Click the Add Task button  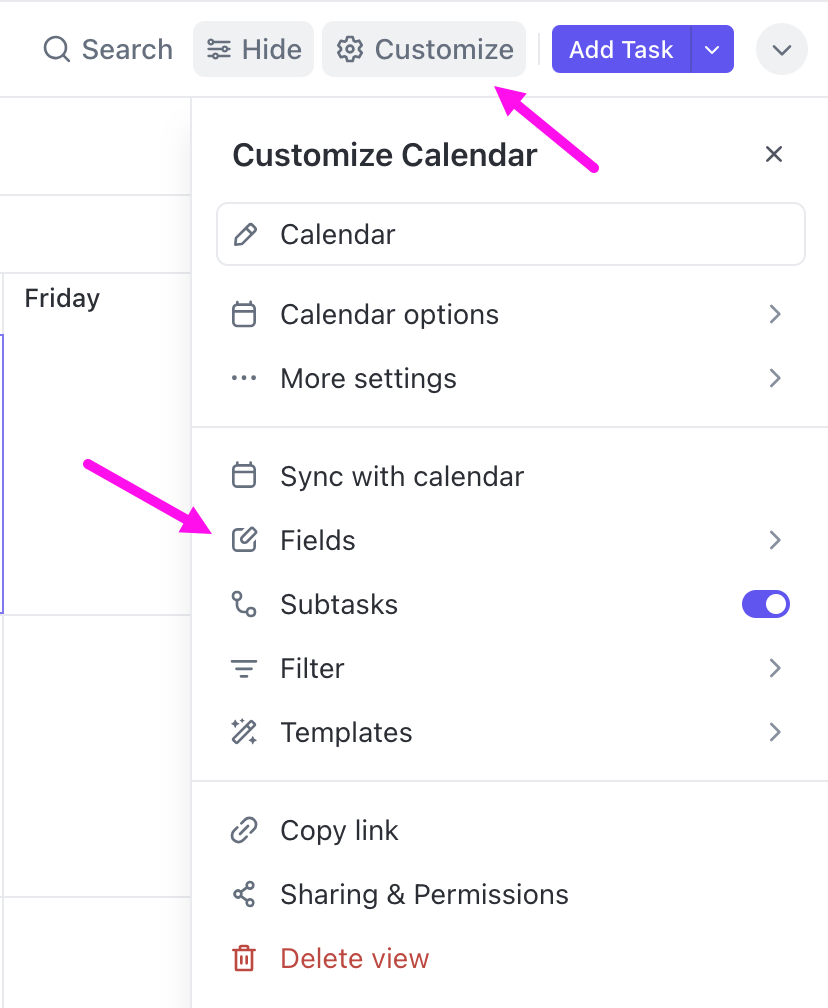620,48
